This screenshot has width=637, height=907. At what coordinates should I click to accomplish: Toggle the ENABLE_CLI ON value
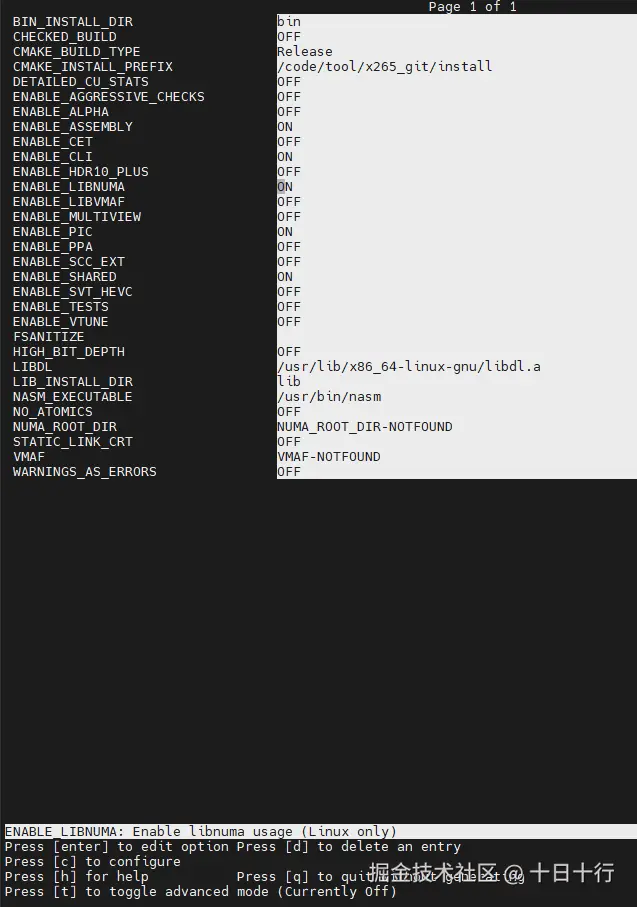pyautogui.click(x=285, y=157)
